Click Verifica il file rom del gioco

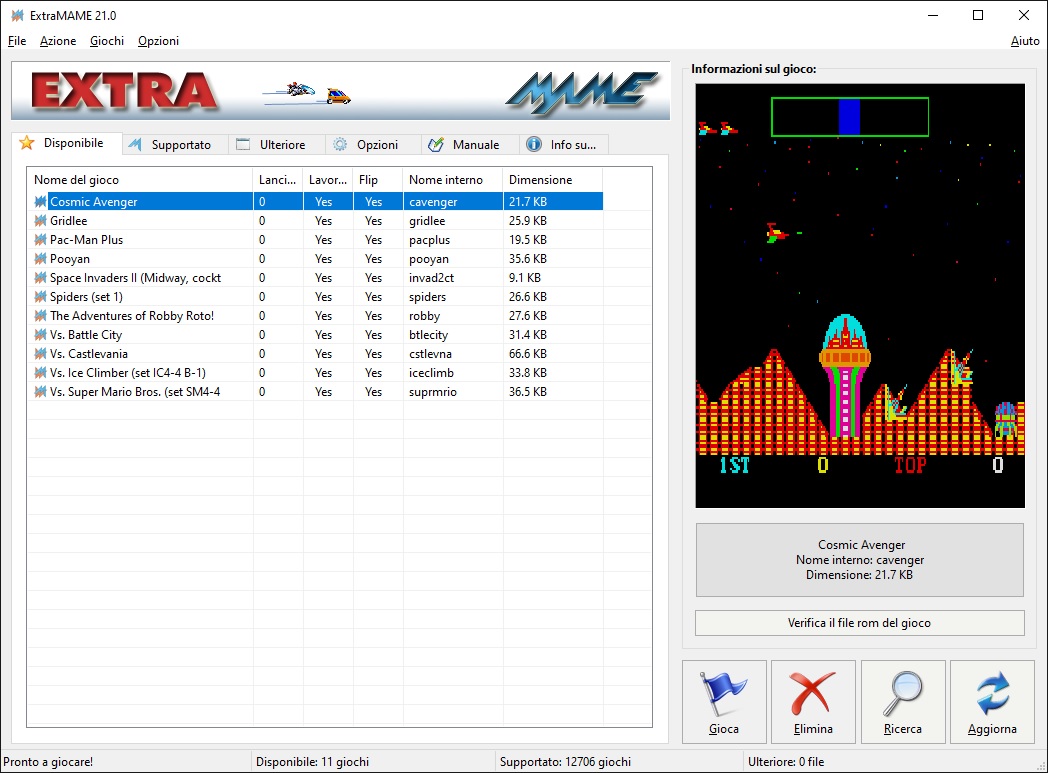860,623
